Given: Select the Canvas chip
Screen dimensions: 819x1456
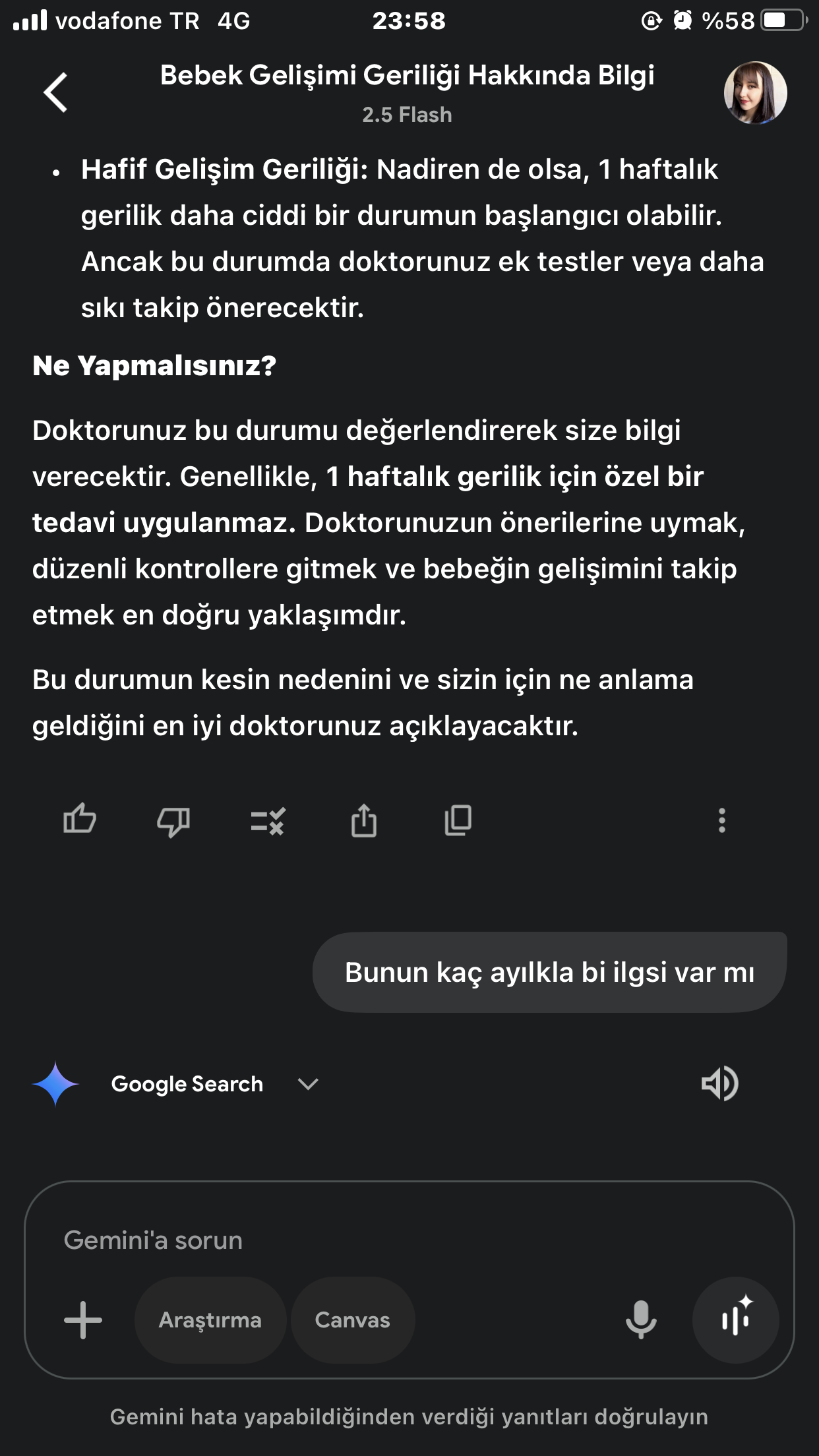Looking at the screenshot, I should click(x=353, y=1320).
